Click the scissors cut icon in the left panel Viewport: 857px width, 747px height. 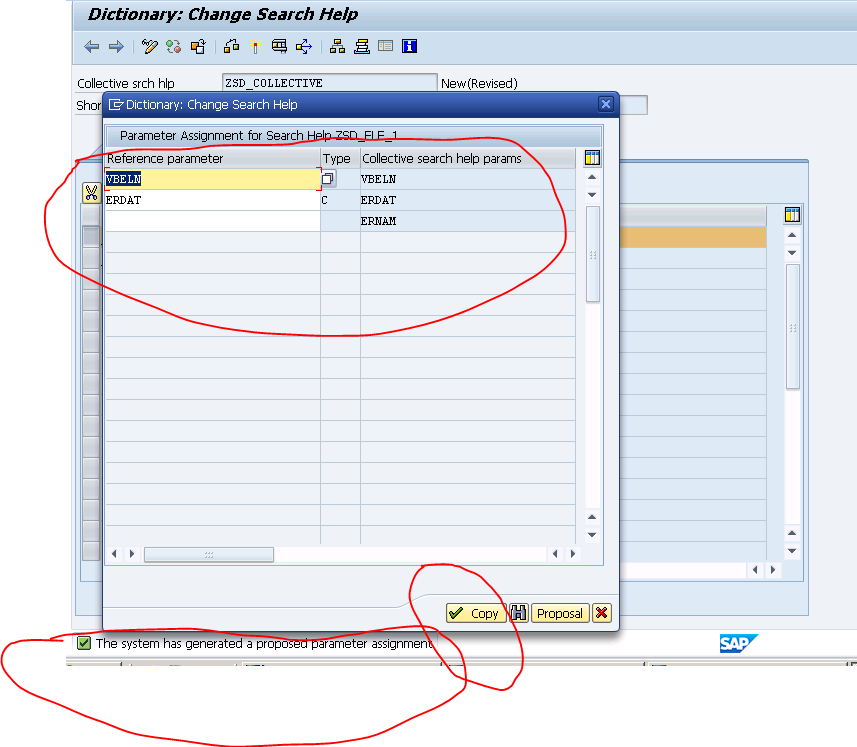(x=92, y=194)
